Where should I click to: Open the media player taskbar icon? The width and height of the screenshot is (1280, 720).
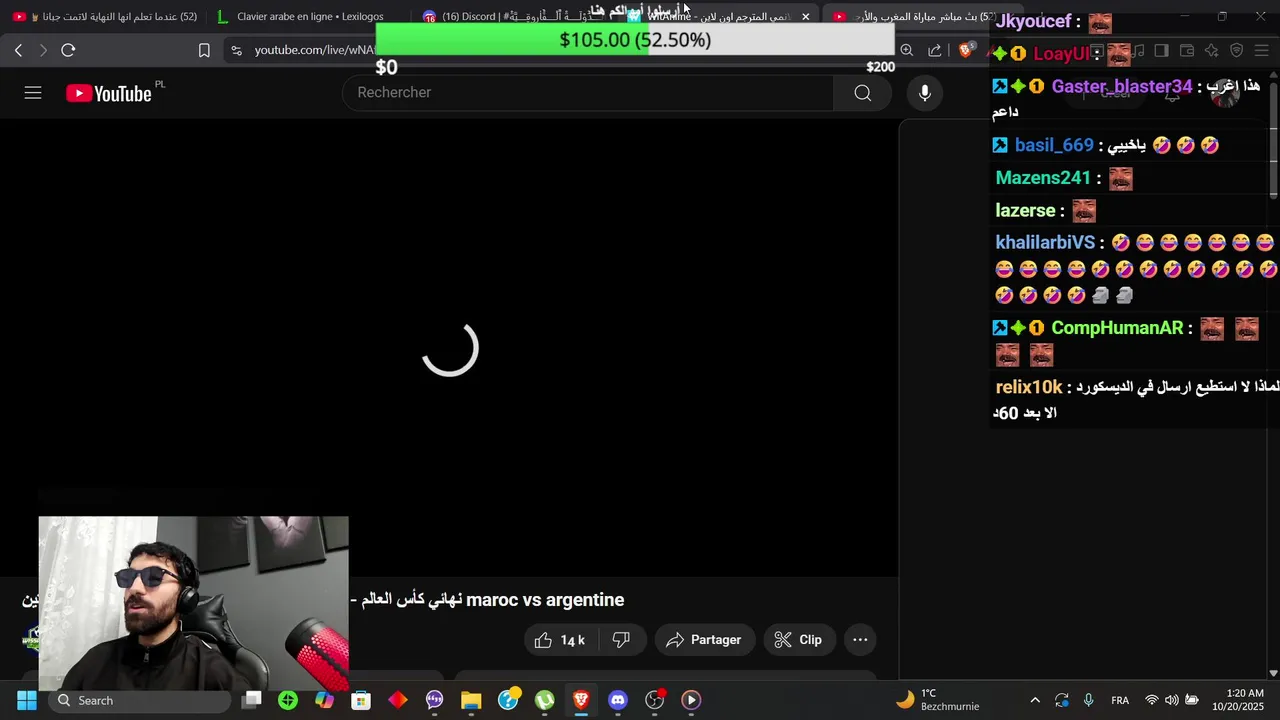pyautogui.click(x=691, y=700)
